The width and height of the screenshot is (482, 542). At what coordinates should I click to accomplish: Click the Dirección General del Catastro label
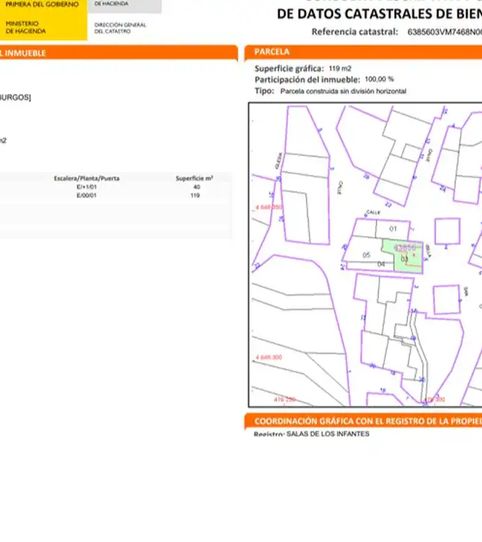click(x=120, y=28)
